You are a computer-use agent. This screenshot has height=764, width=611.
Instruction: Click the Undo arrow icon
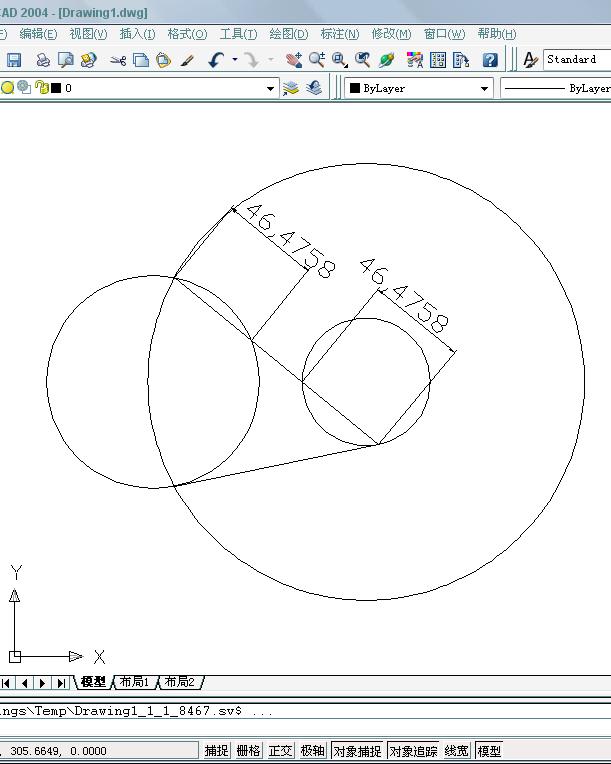coord(216,60)
